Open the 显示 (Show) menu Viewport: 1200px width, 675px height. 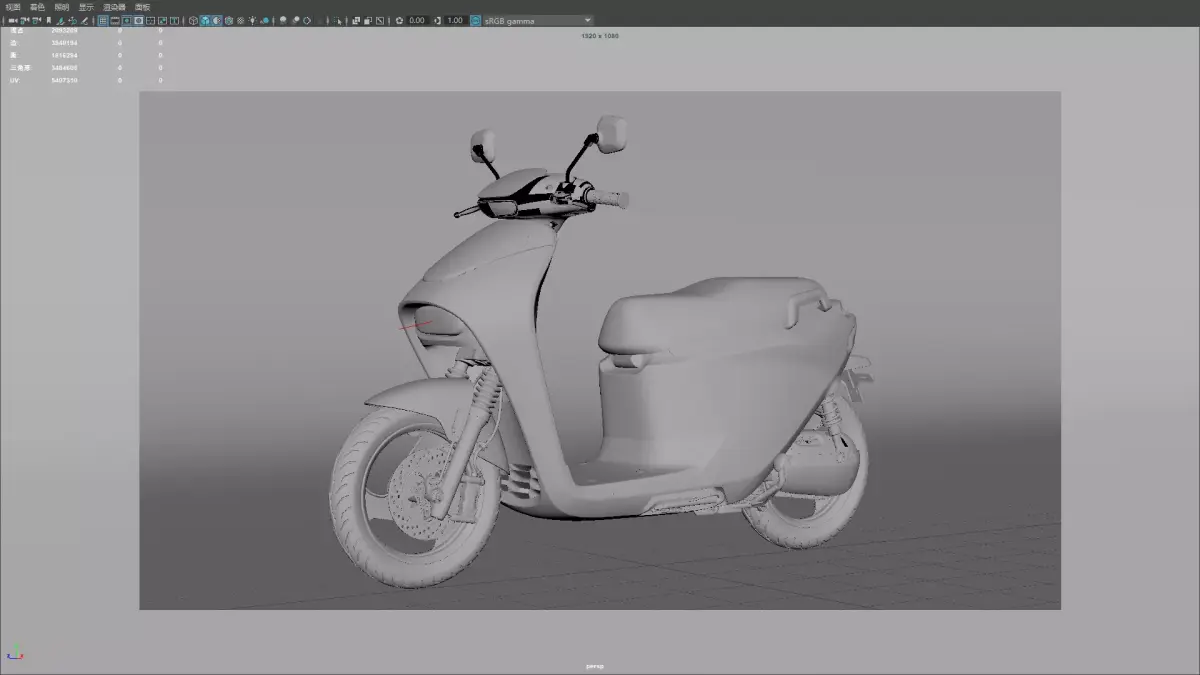pyautogui.click(x=86, y=7)
